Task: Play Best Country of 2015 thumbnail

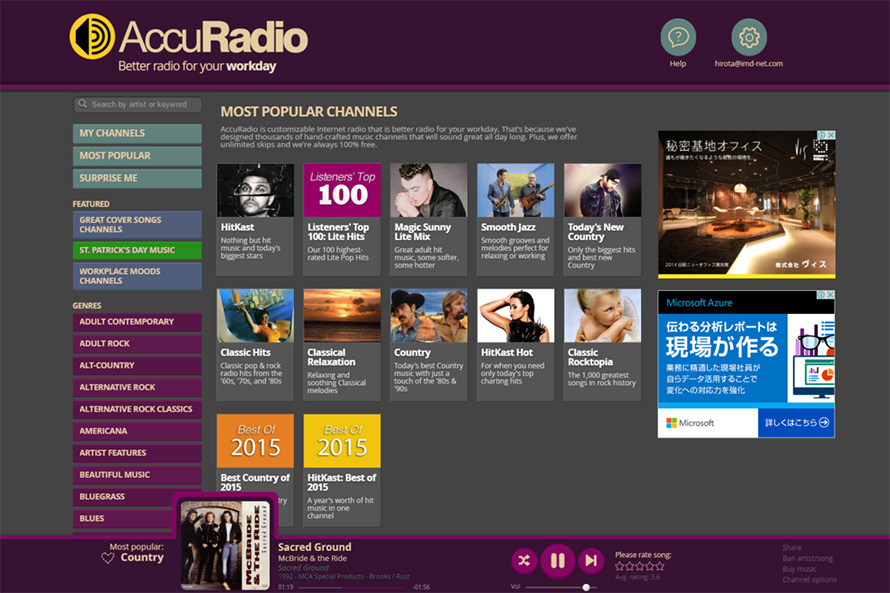Action: [255, 441]
